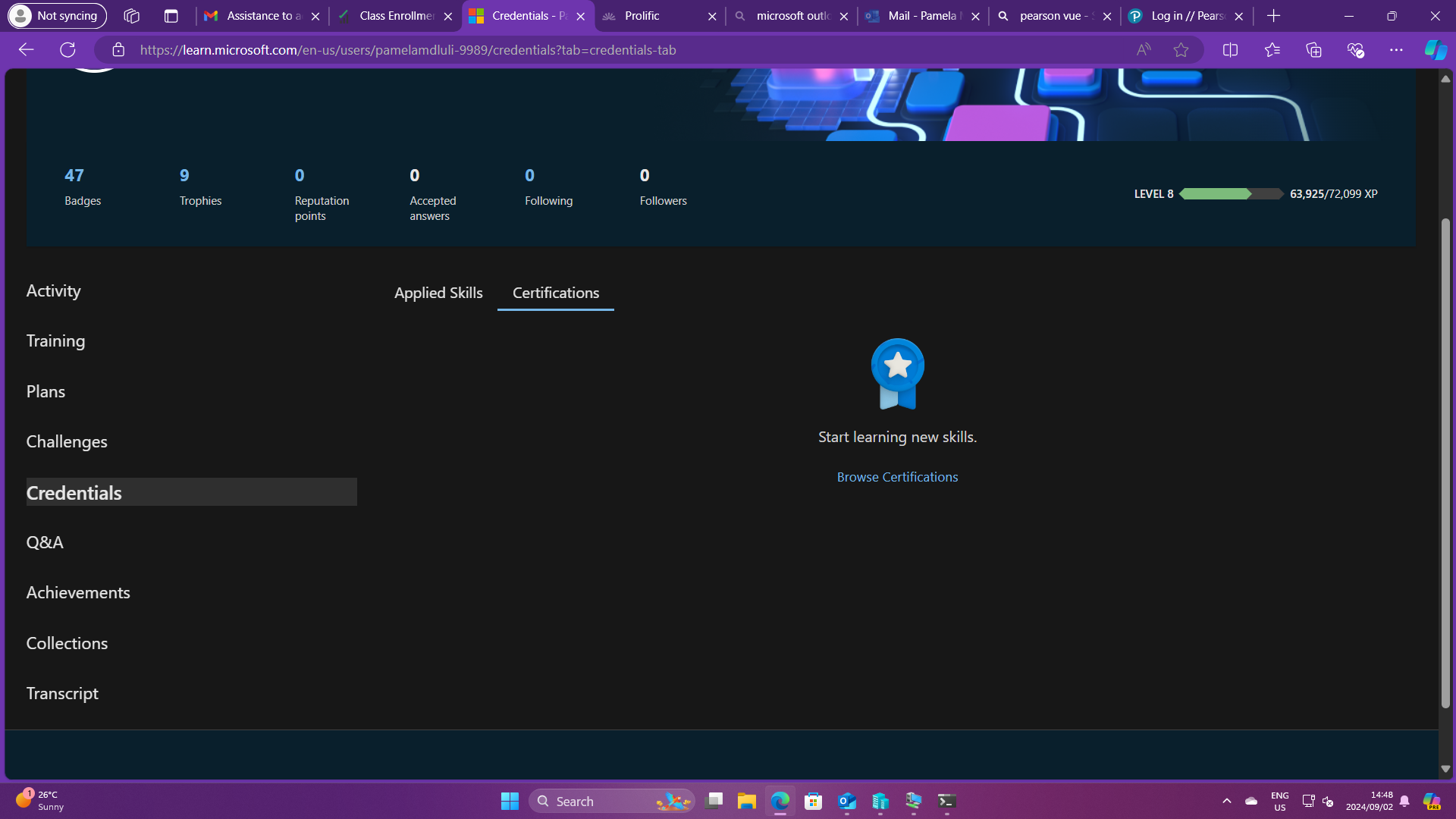Open Microsoft Store from the taskbar
The image size is (1456, 819).
tap(814, 801)
